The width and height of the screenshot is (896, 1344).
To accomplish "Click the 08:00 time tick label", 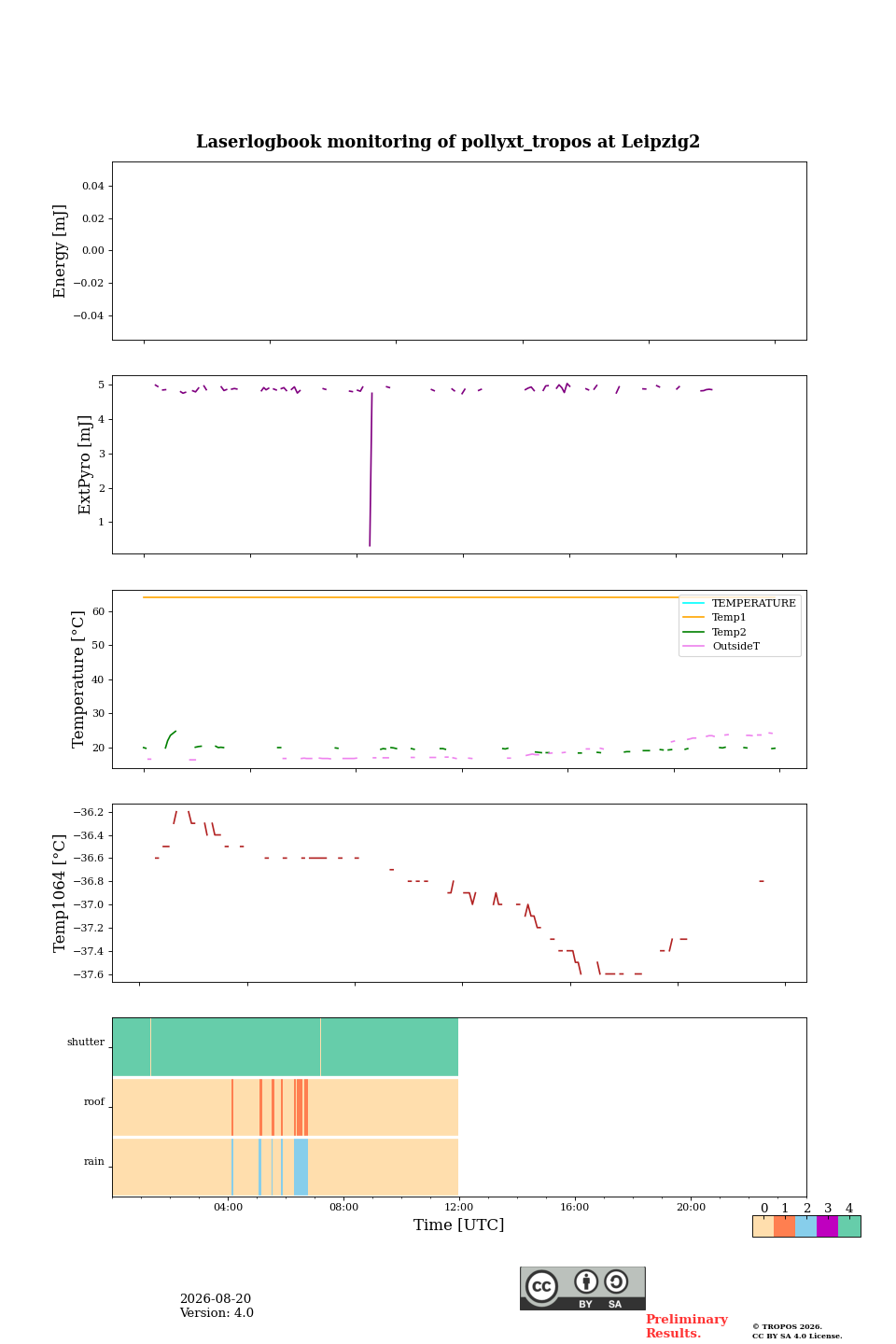I will point(343,1208).
